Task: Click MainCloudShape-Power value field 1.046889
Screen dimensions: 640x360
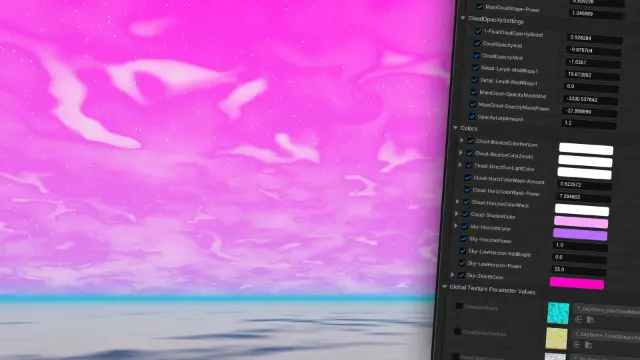Action: coord(596,14)
